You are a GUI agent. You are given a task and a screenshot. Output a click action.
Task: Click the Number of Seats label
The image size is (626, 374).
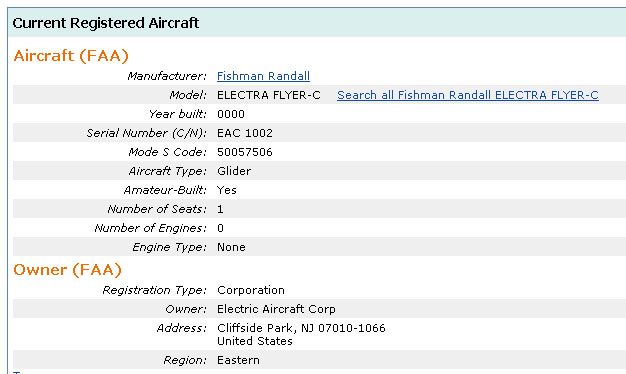point(157,209)
